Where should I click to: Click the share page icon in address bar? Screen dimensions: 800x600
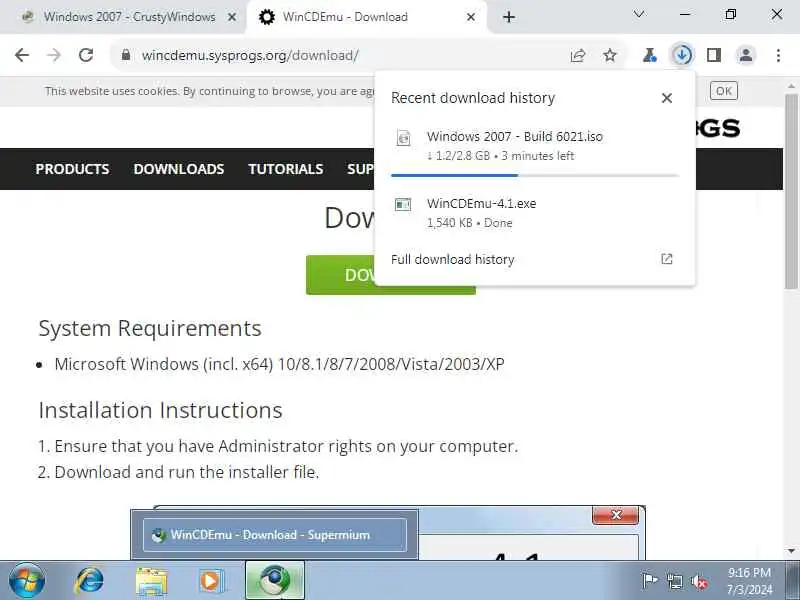pyautogui.click(x=578, y=55)
